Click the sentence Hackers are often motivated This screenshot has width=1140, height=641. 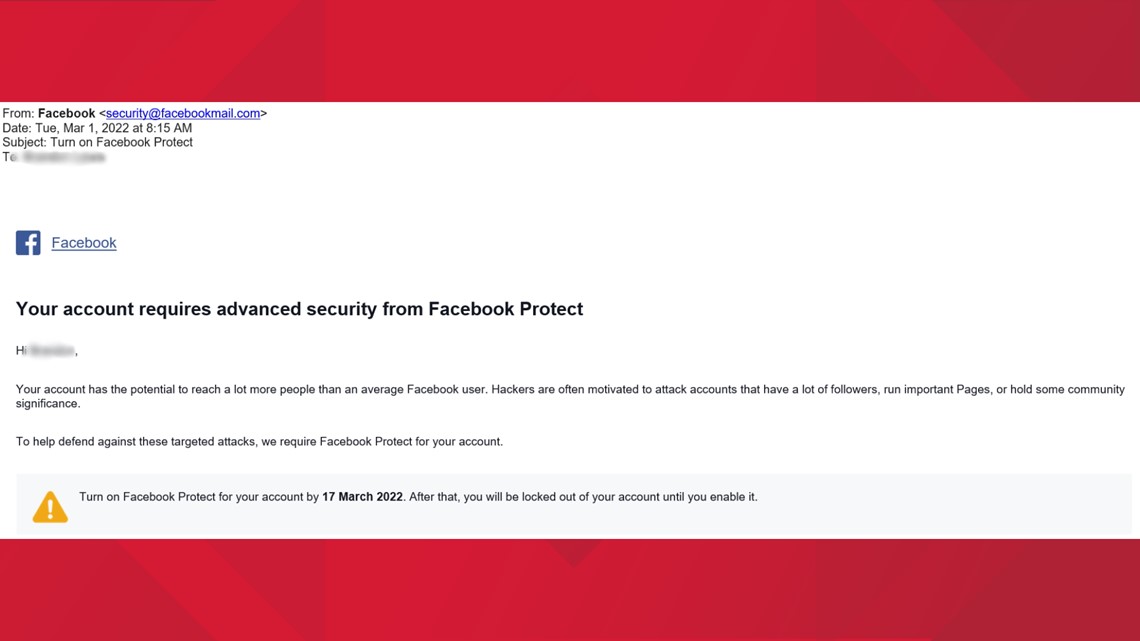(808, 390)
